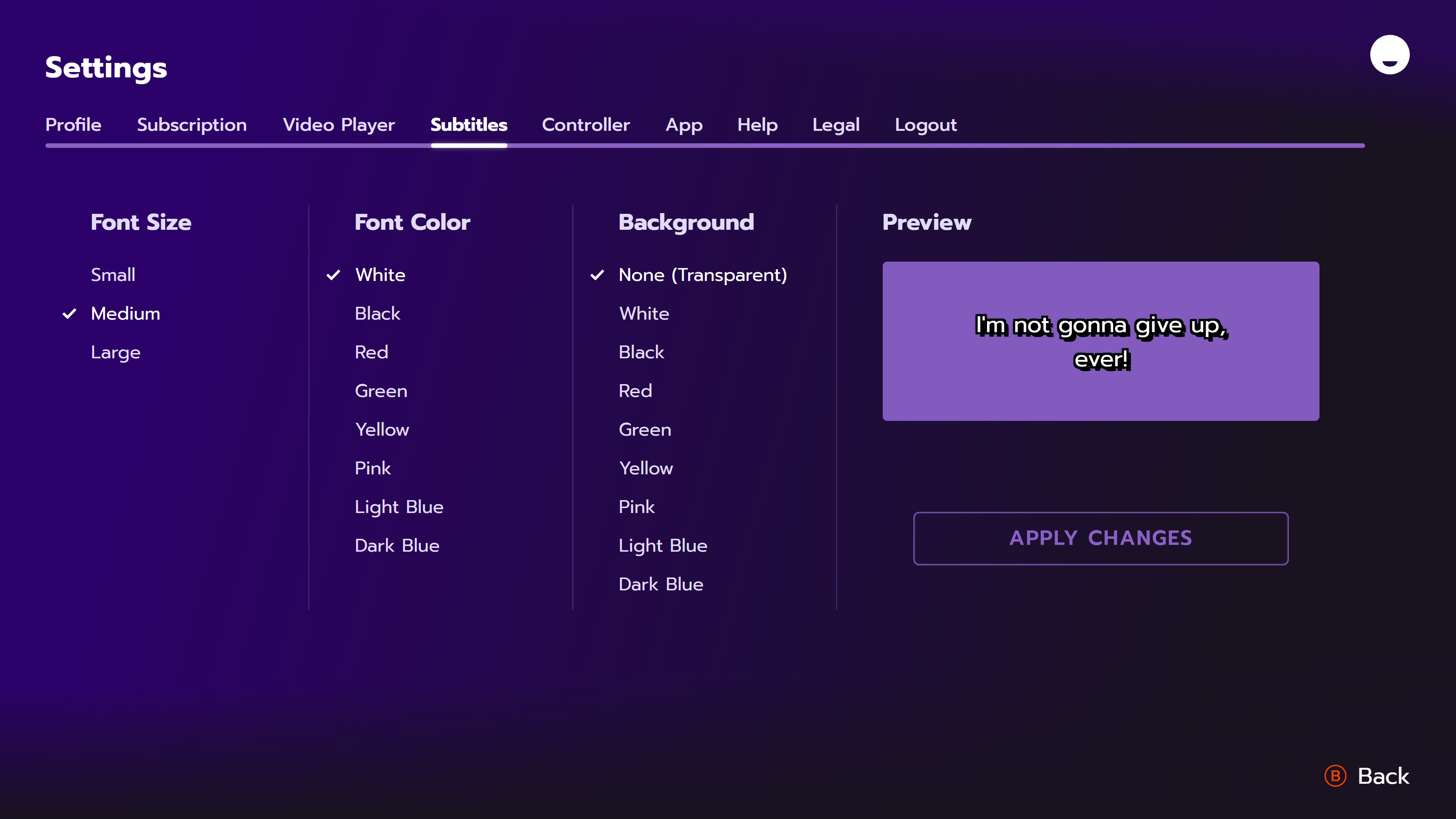The image size is (1456, 819).
Task: Select Pink background option
Action: tap(637, 507)
